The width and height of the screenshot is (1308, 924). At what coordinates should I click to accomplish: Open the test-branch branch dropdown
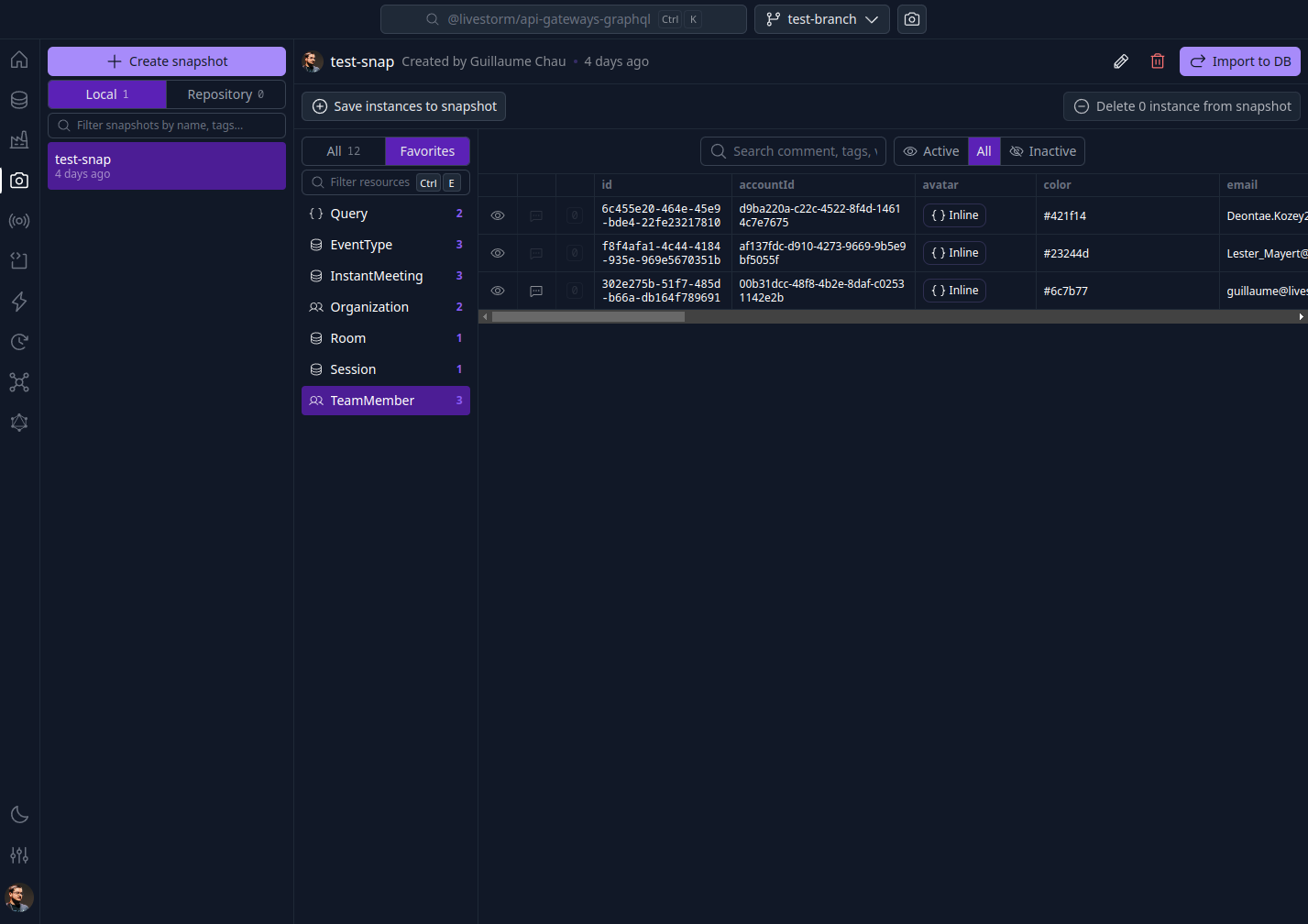822,19
